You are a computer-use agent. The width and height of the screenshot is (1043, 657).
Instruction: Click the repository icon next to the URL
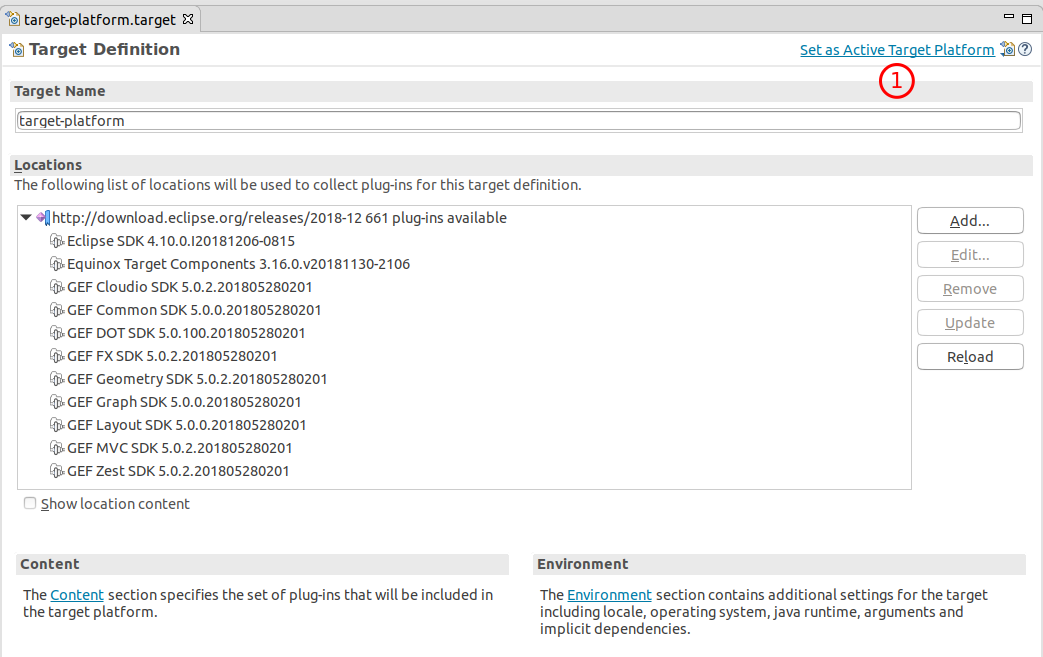43,217
